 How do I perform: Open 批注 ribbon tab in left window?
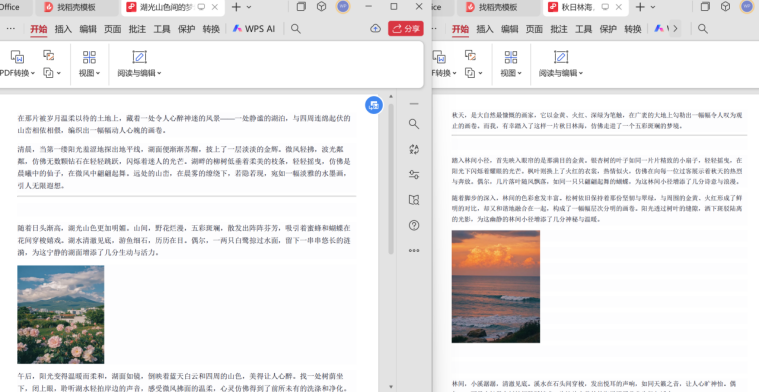tap(137, 29)
